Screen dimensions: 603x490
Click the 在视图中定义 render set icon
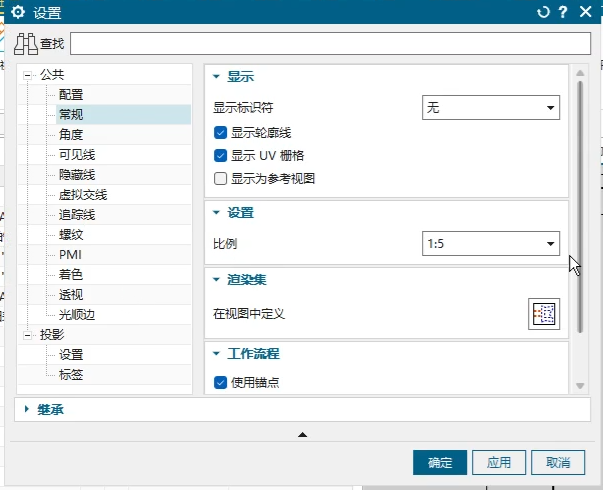pos(544,314)
